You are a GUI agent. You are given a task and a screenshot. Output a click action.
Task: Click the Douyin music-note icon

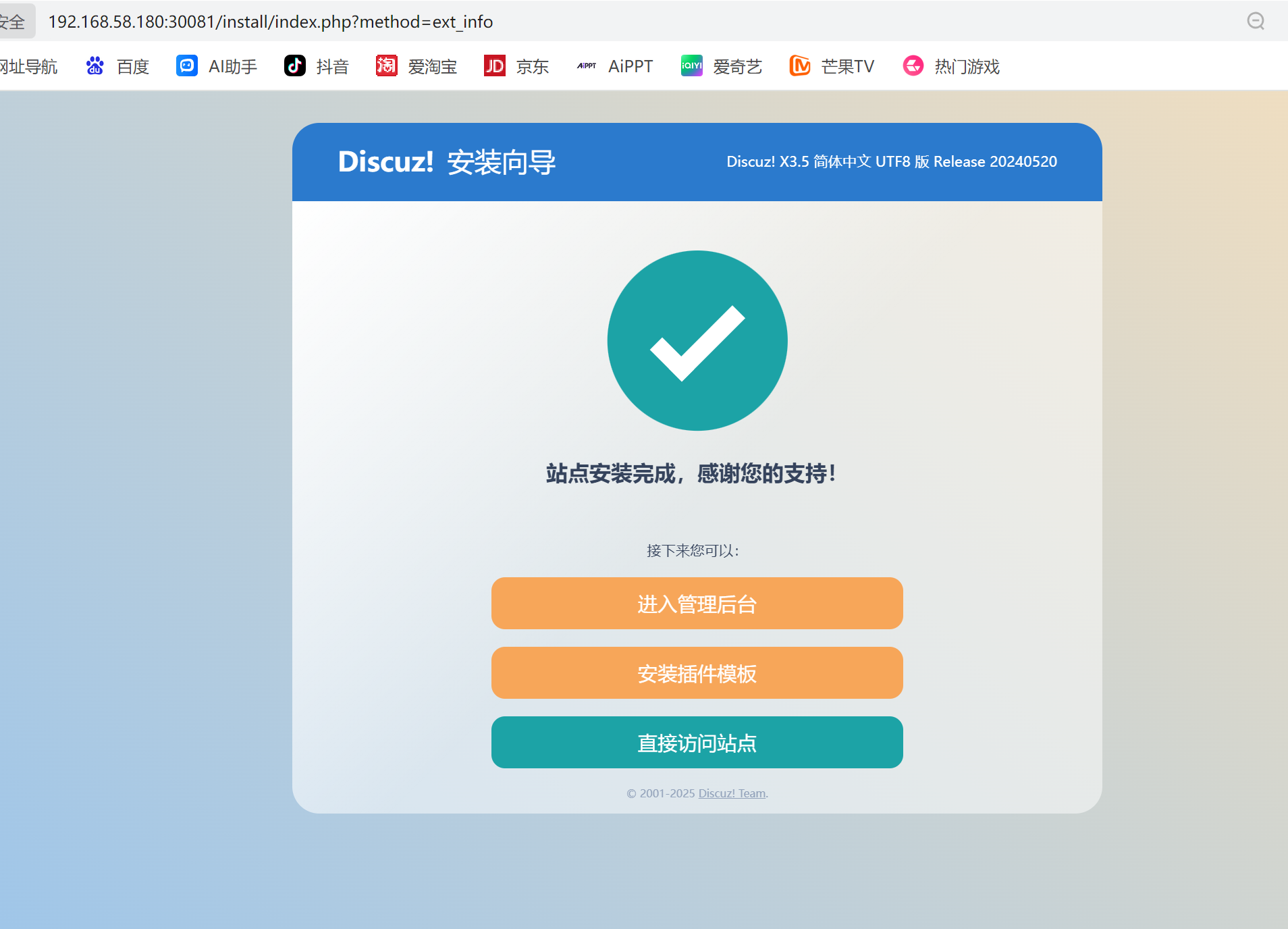295,65
